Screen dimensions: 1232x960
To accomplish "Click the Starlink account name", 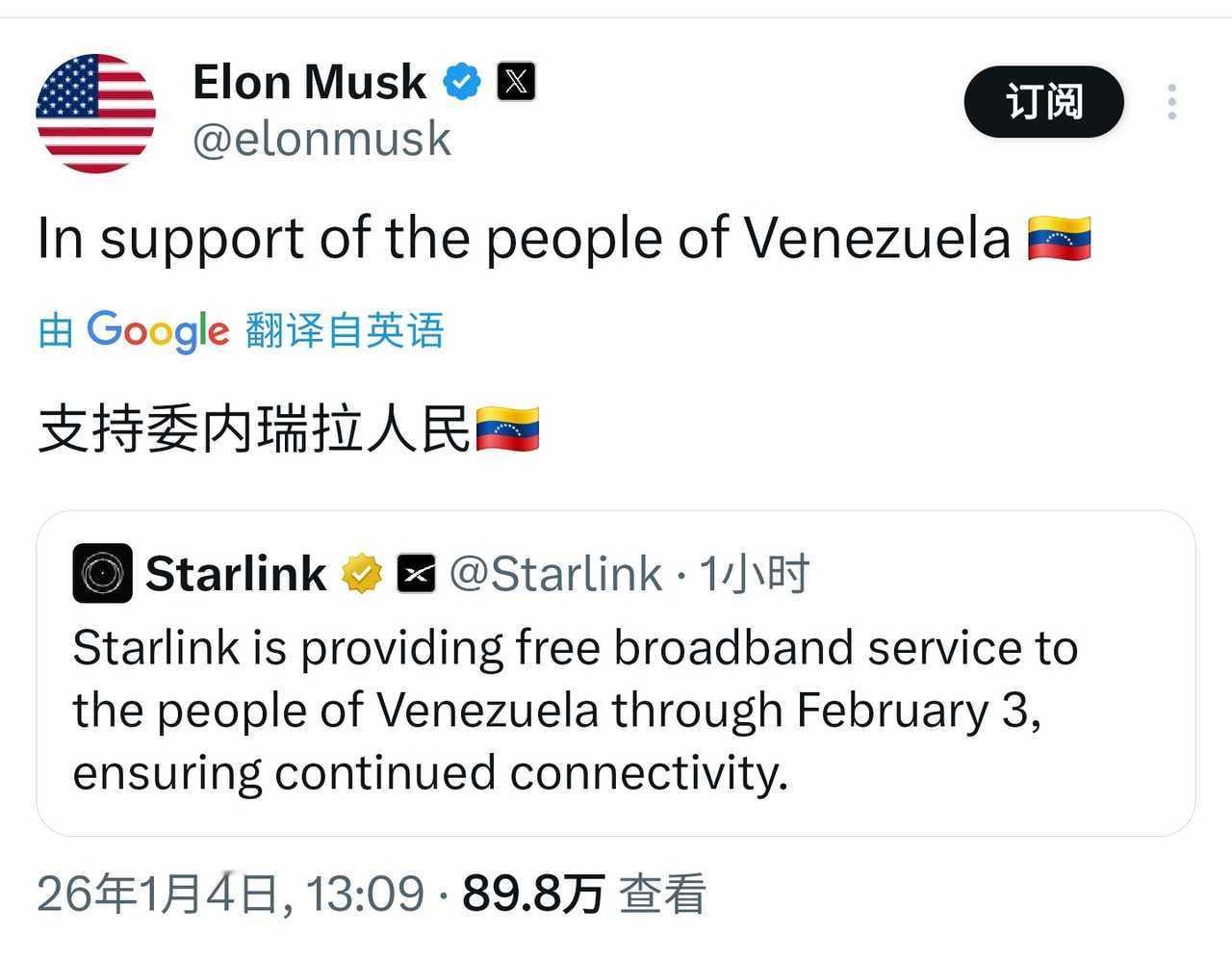I will tap(236, 575).
